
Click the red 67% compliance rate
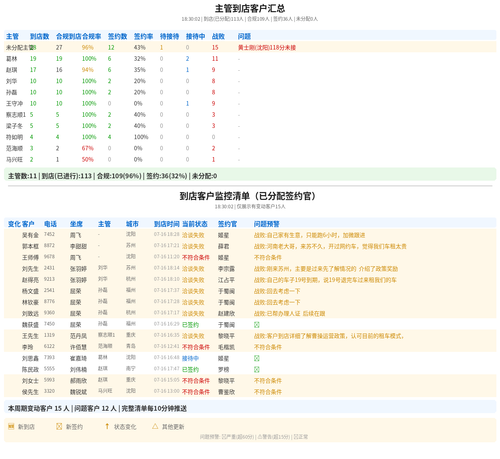88,148
